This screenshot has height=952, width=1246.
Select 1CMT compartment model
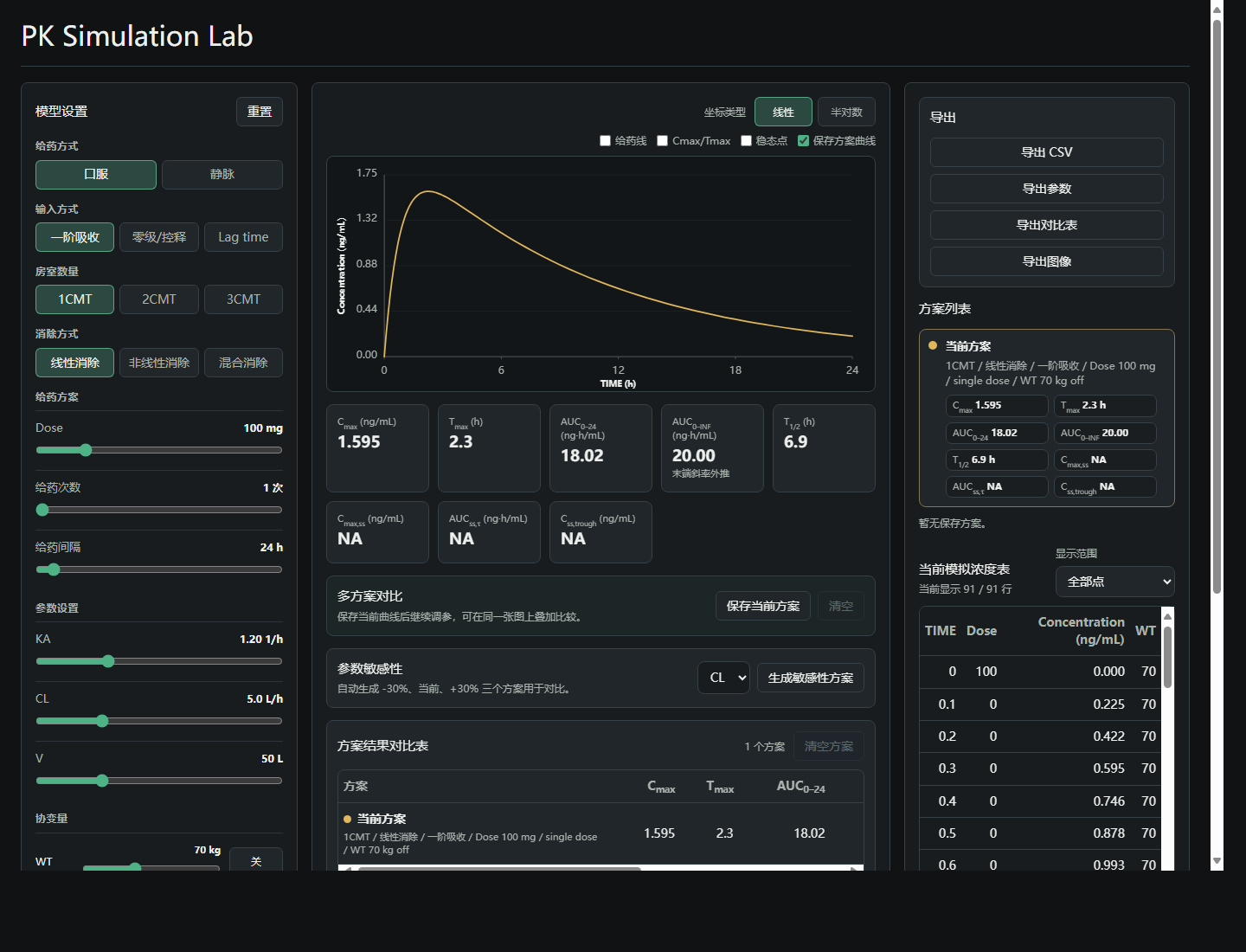[74, 299]
